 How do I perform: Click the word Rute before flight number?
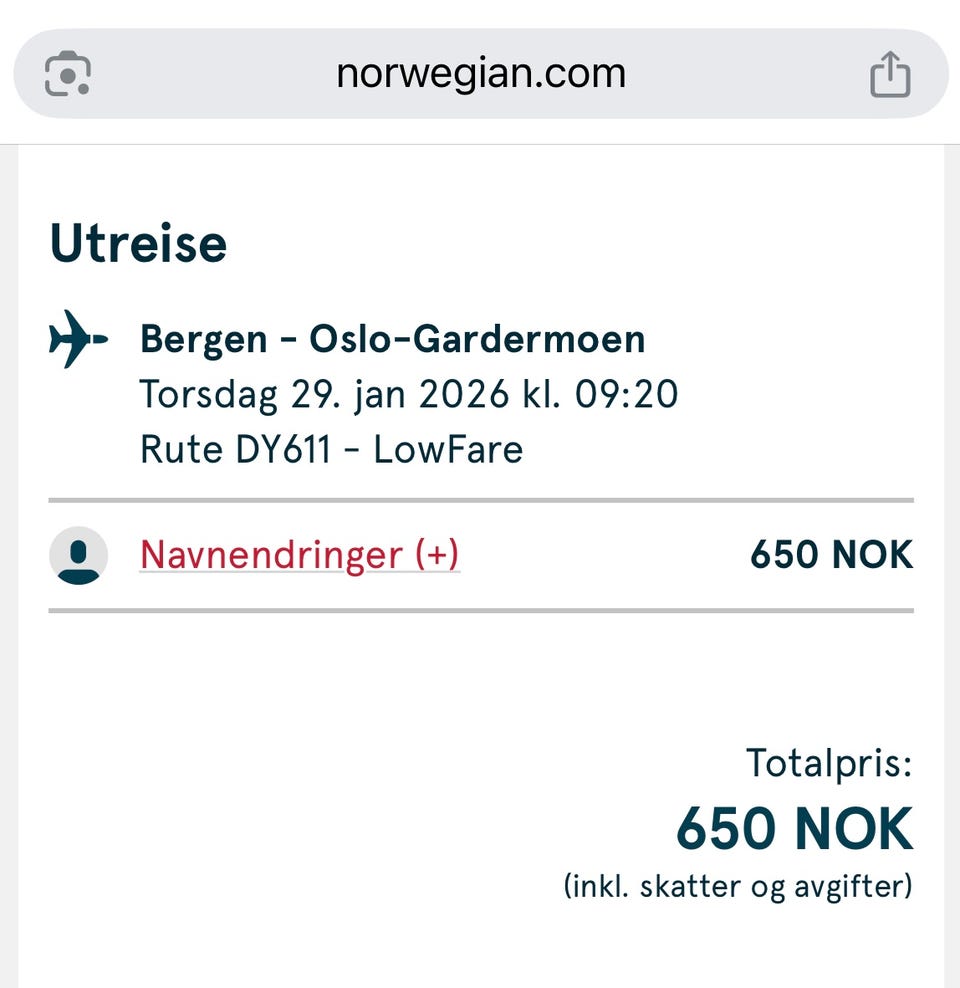tap(182, 449)
